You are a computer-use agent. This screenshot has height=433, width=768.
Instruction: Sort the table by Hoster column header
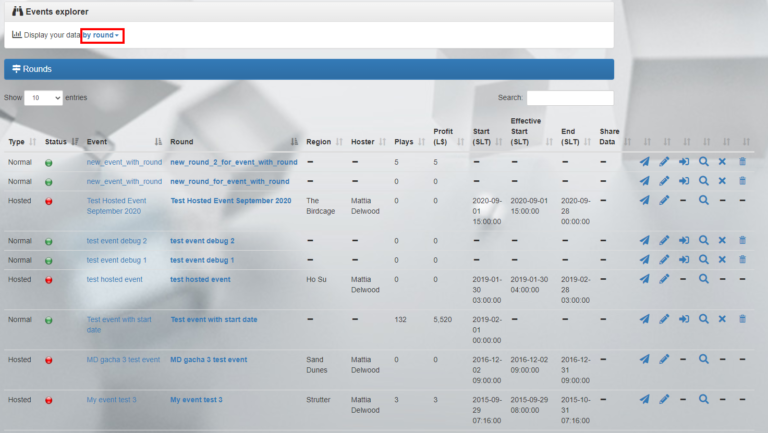363,142
